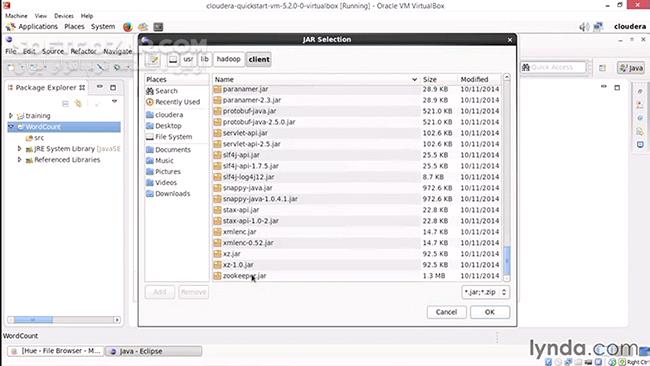Image resolution: width=650 pixels, height=366 pixels.
Task: Open Package Explorer view menu arrow
Action: 114,102
